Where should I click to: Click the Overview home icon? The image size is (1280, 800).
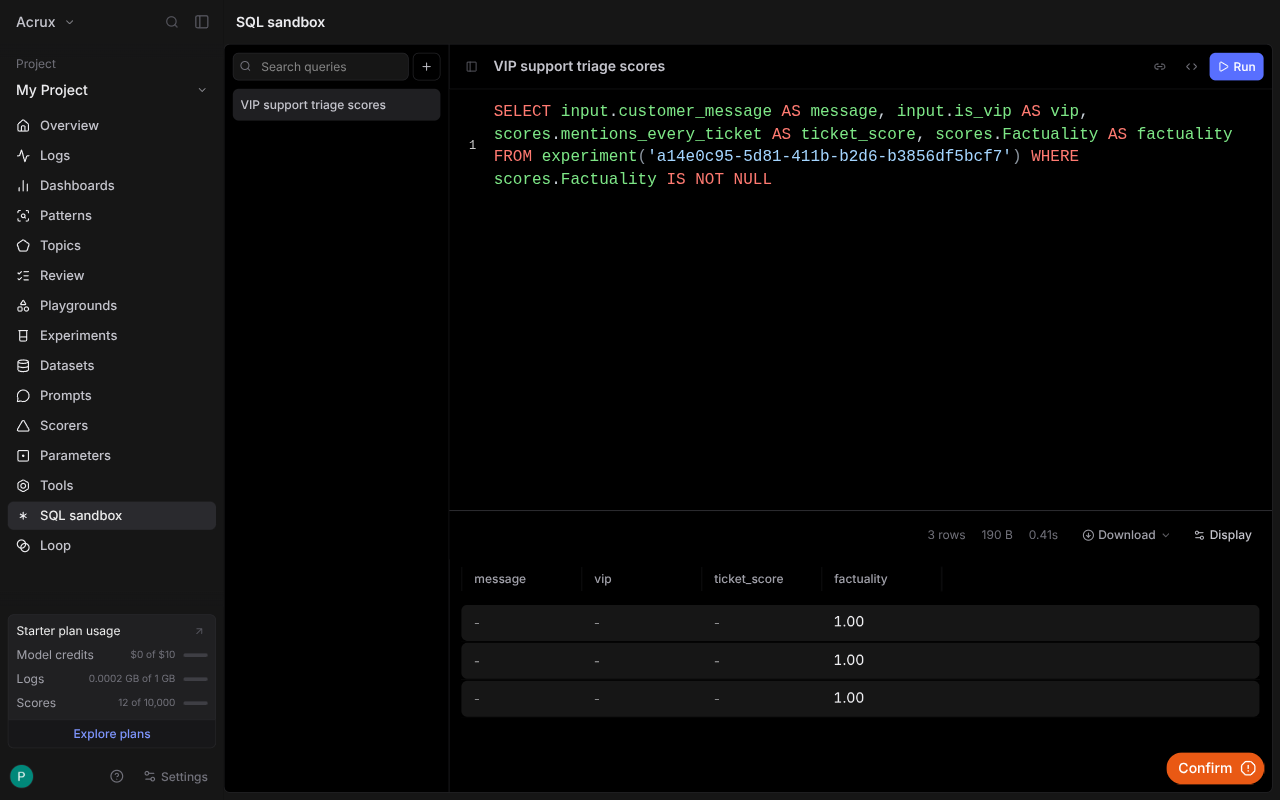[23, 125]
